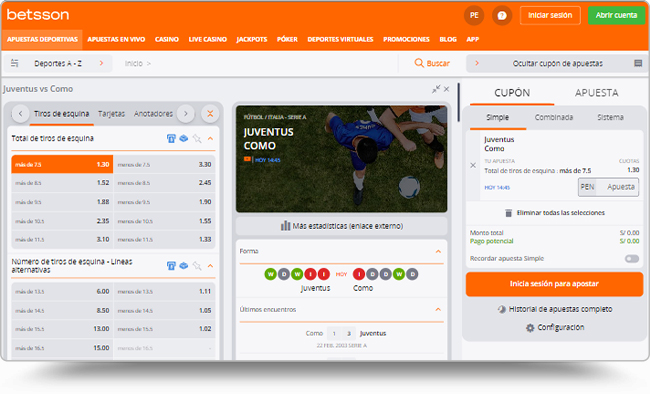Open the Casino menu item

click(x=167, y=39)
